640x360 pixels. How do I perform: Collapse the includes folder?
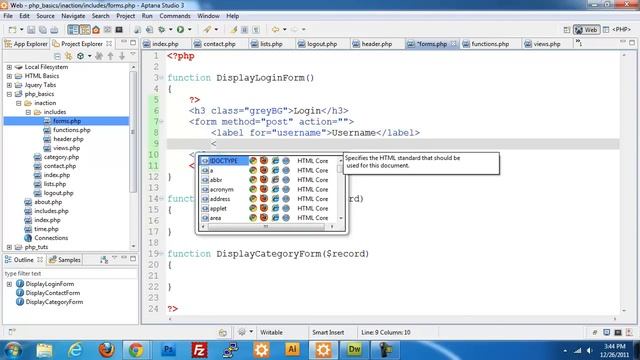tap(28, 112)
